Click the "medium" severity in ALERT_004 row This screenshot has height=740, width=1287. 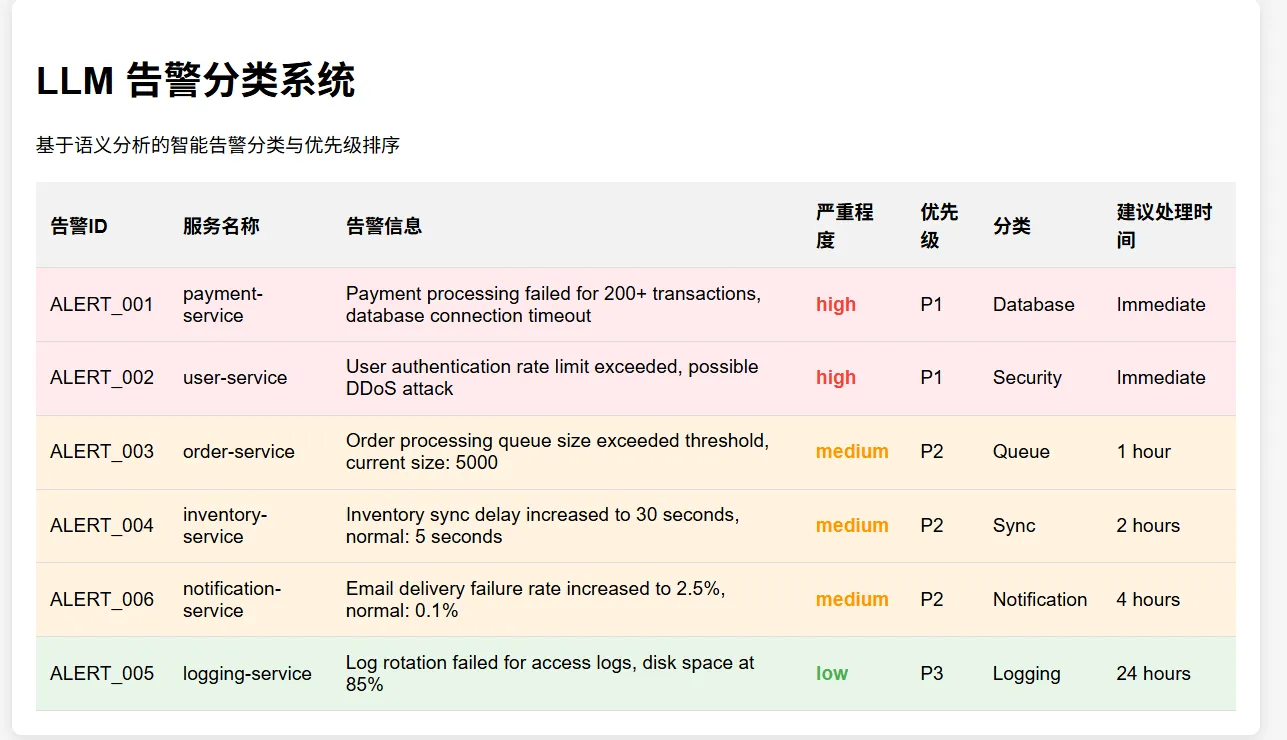pyautogui.click(x=852, y=526)
